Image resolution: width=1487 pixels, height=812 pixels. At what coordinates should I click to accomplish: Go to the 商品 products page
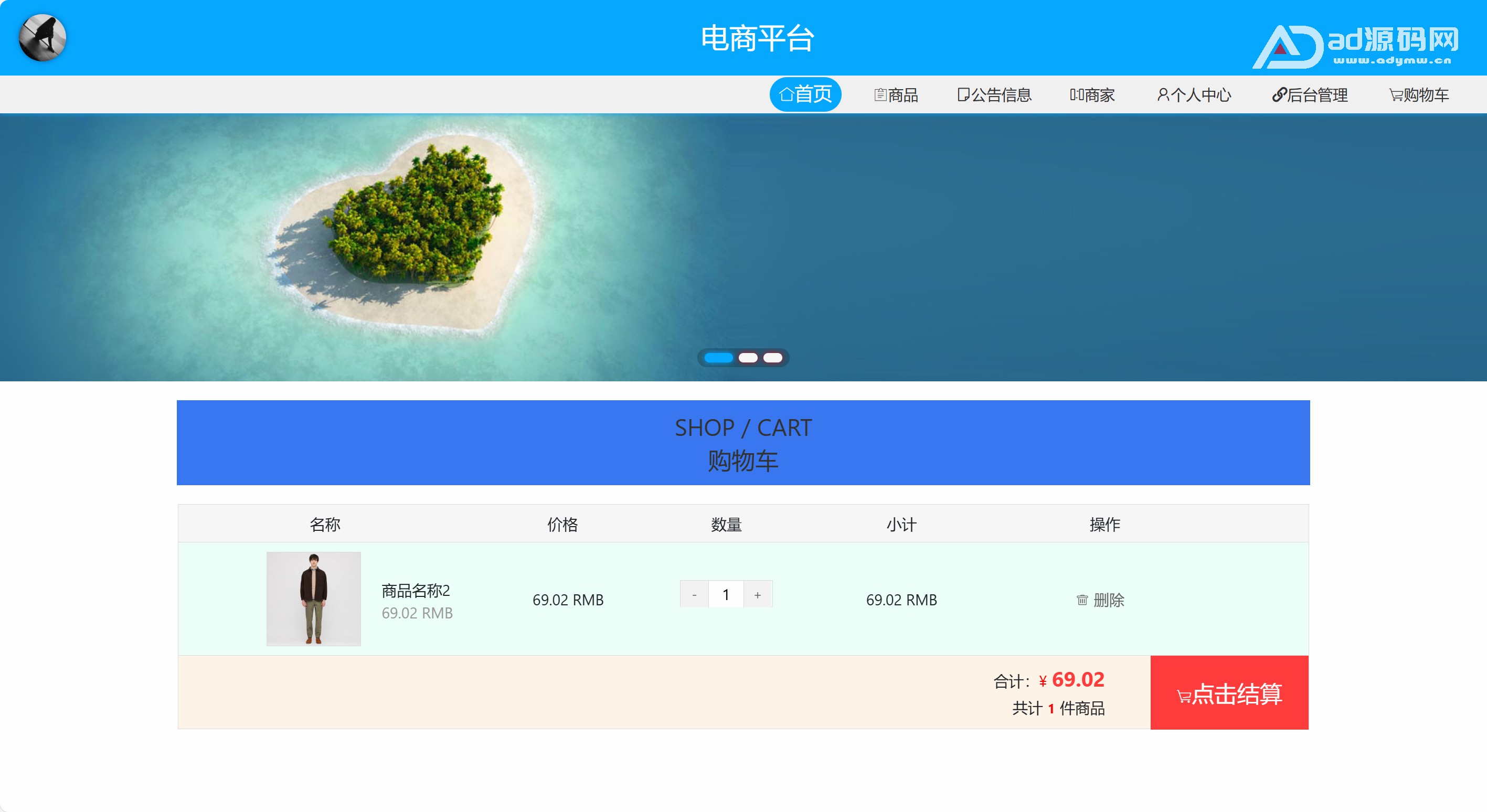coord(896,94)
